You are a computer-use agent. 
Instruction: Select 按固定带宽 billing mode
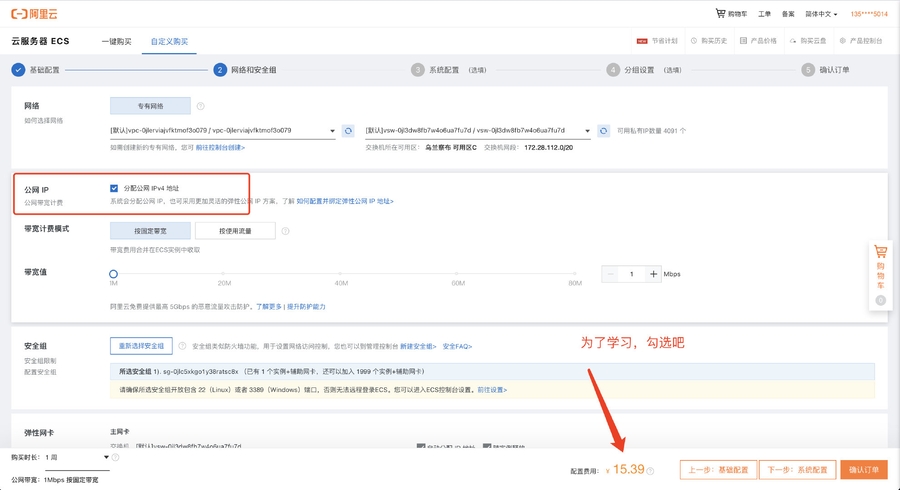150,231
